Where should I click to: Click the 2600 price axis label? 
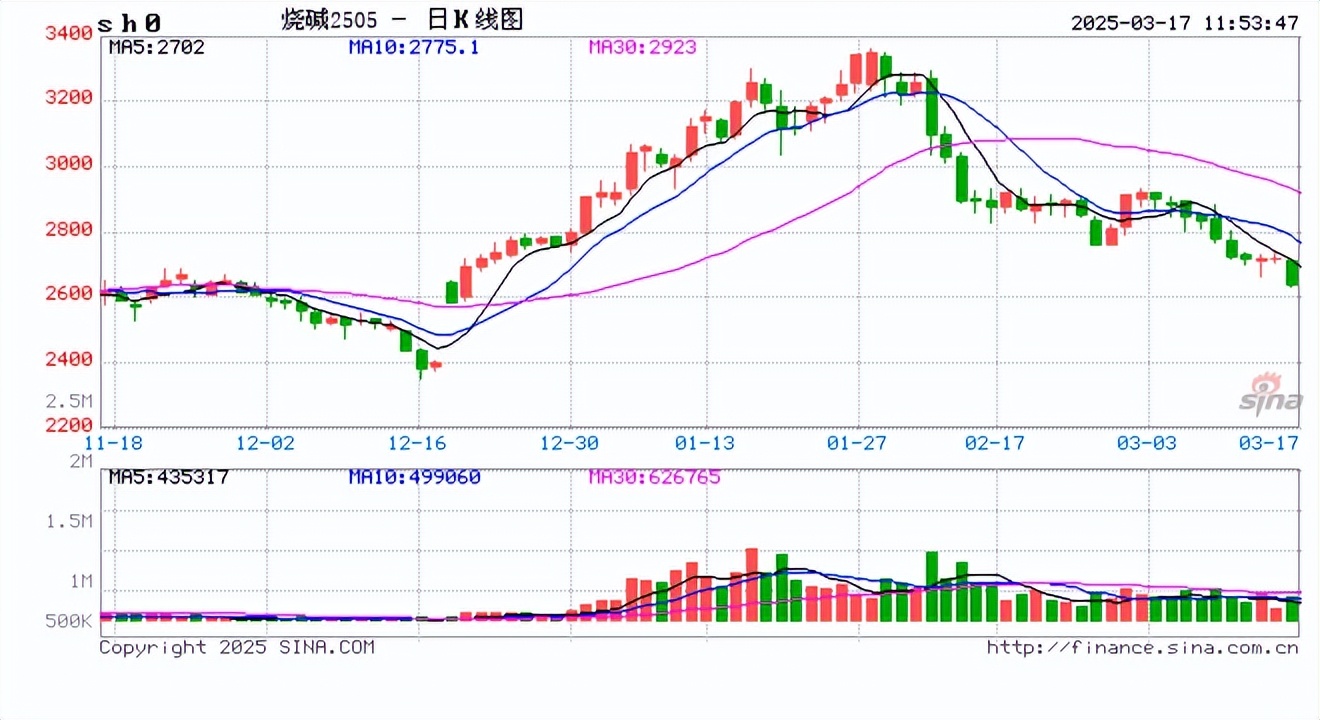tap(68, 294)
